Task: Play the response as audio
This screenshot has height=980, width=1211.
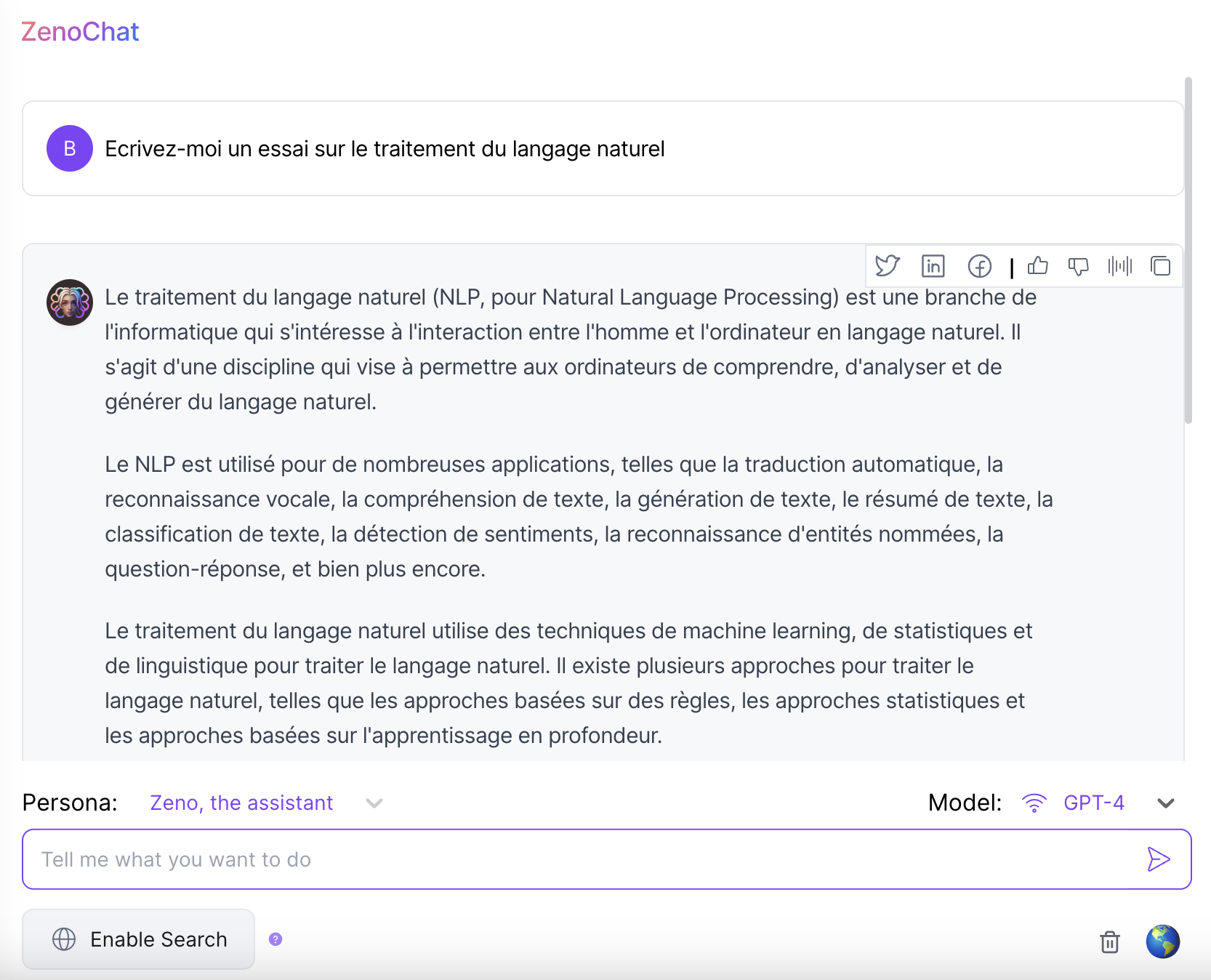Action: point(1119,266)
